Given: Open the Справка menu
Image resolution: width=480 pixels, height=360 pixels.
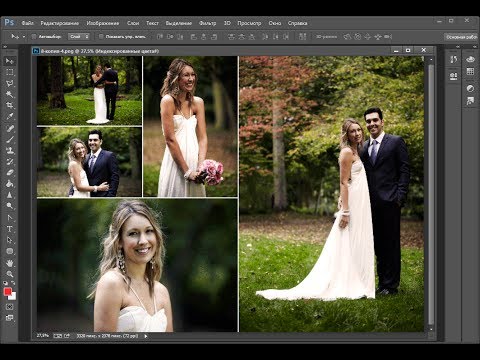Looking at the screenshot, I should 297,23.
